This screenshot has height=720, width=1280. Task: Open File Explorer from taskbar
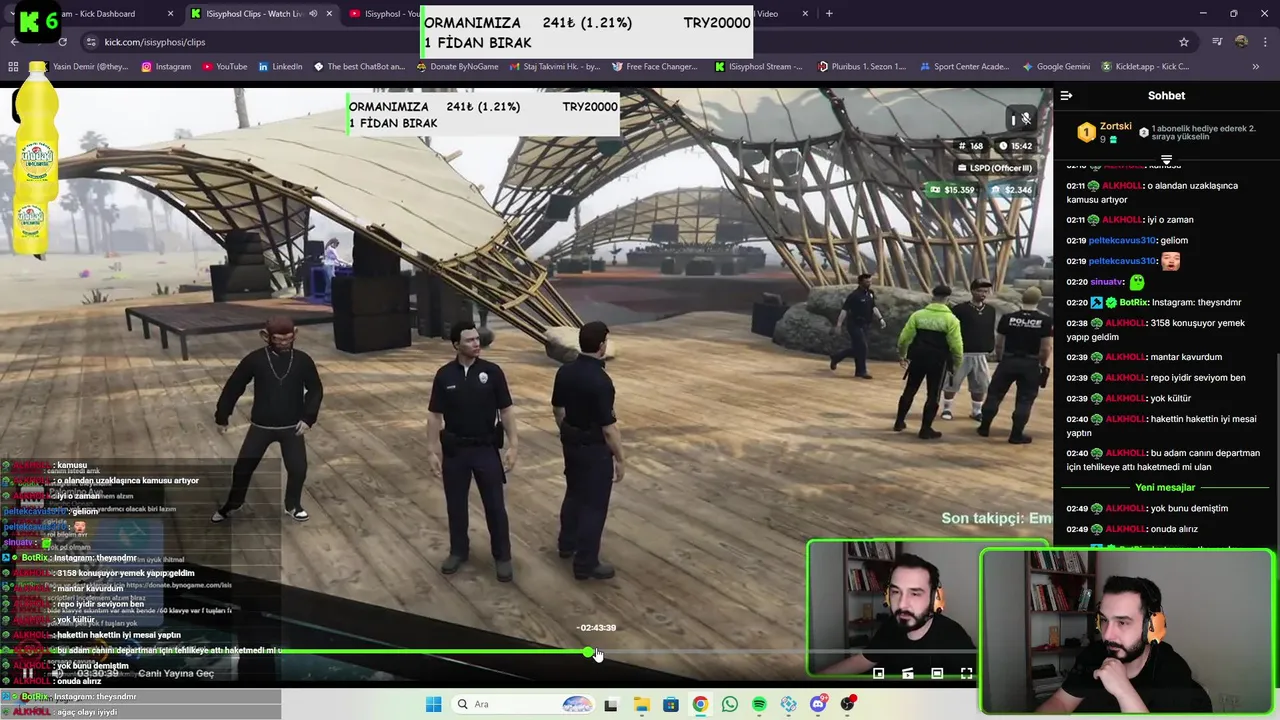[641, 704]
